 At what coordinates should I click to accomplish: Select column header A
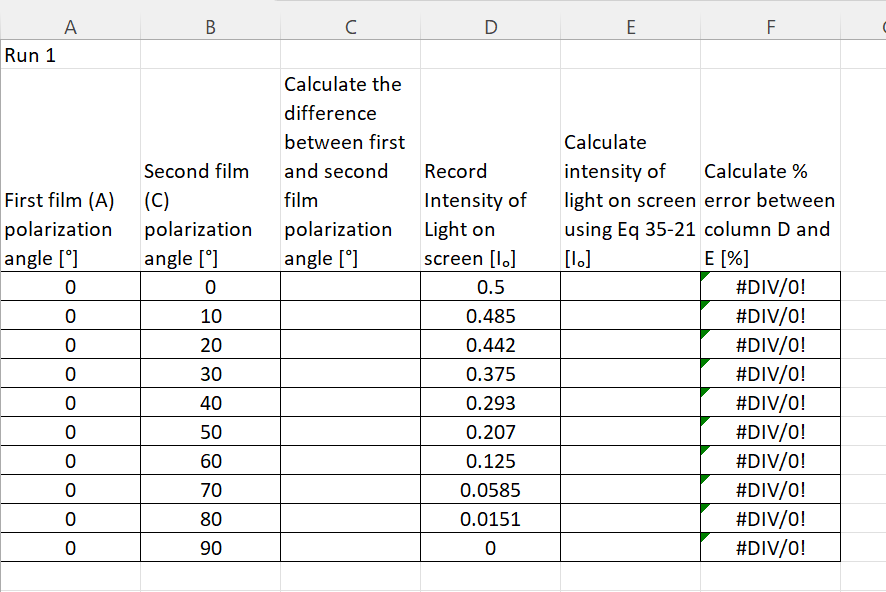[70, 27]
